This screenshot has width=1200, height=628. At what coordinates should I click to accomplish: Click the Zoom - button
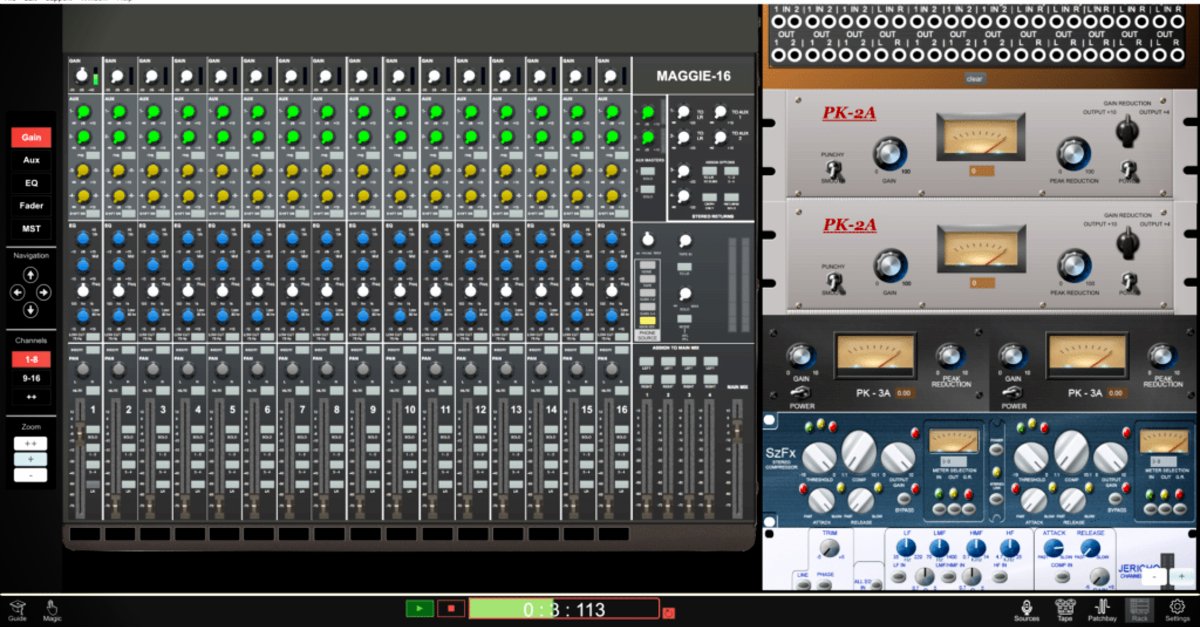[x=31, y=475]
